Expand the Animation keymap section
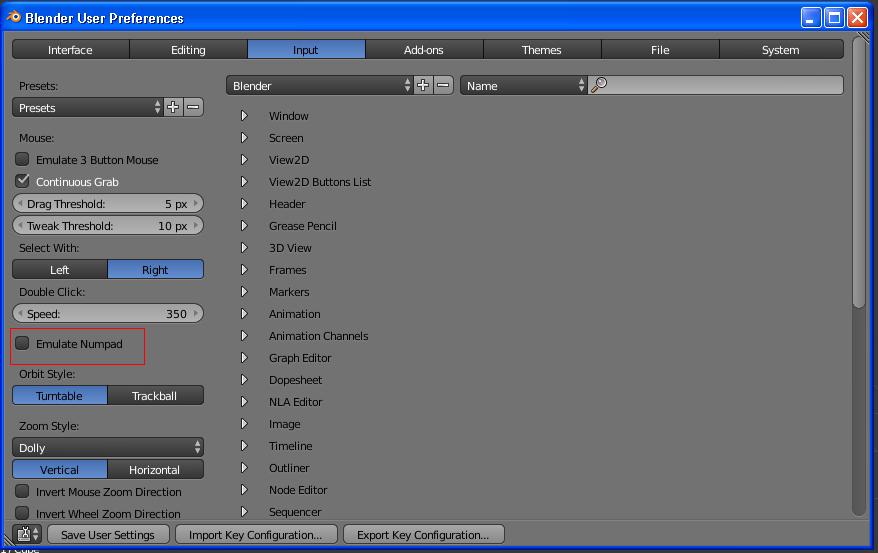Screen dimensions: 878x553 (x=244, y=313)
